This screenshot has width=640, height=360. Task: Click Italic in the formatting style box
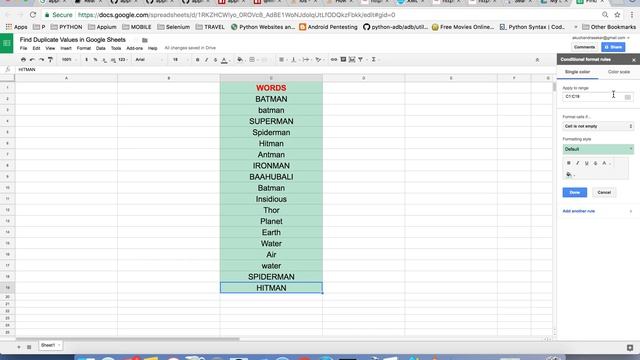pyautogui.click(x=578, y=163)
